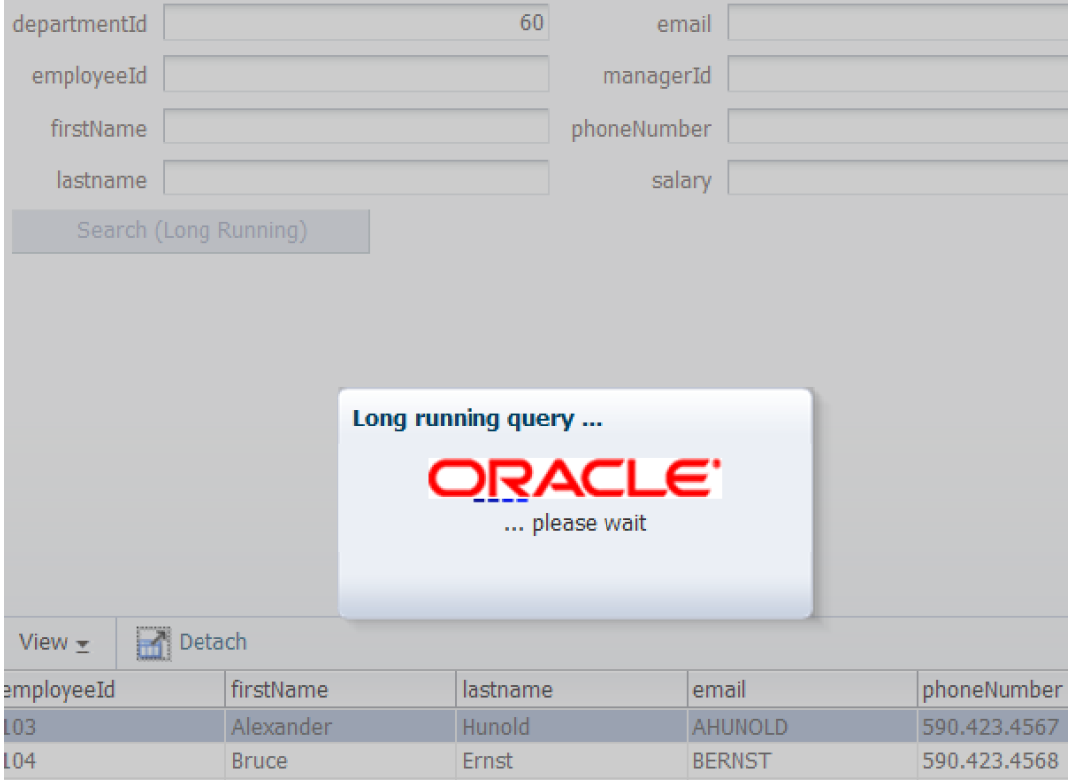The width and height of the screenshot is (1072, 780).
Task: Select the lastname input field
Action: pos(356,180)
